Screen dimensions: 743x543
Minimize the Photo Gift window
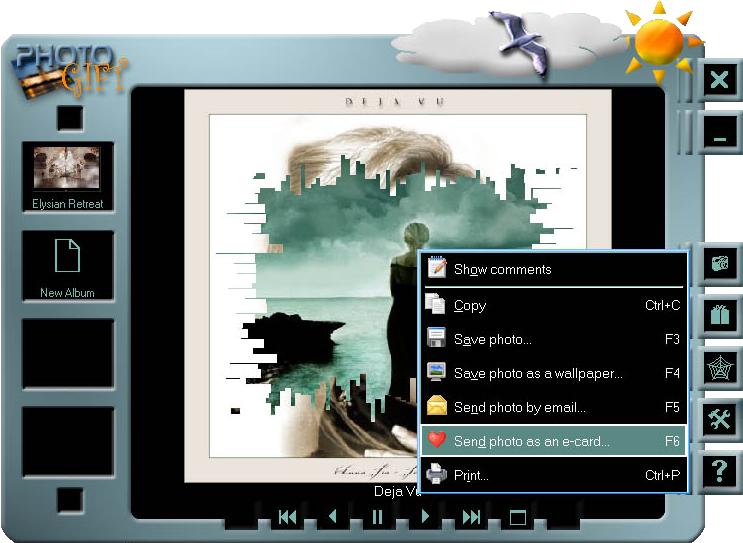pyautogui.click(x=719, y=133)
